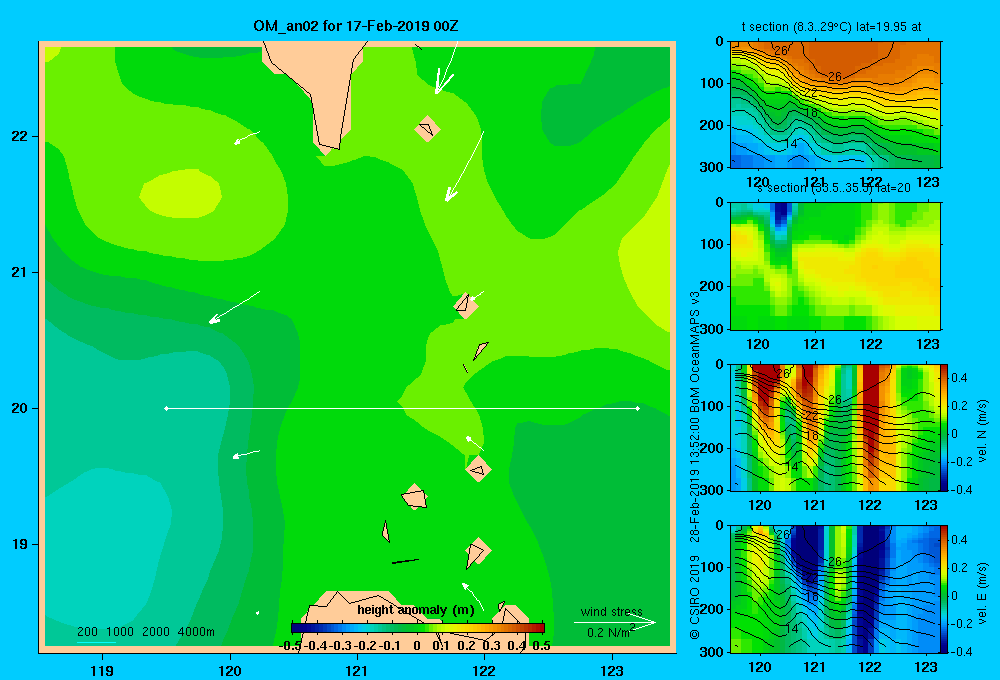Click main map longitude label 119

pyautogui.click(x=102, y=670)
